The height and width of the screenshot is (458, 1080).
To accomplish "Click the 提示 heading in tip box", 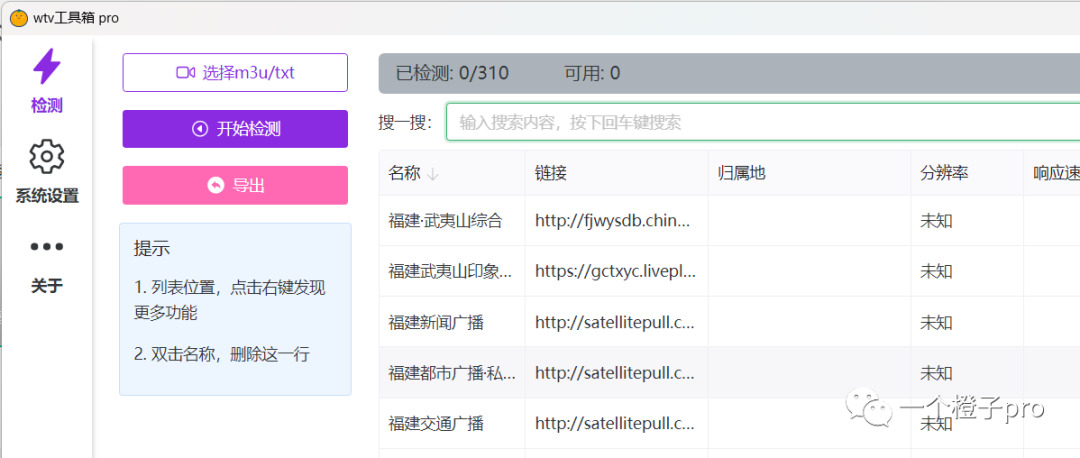I will tap(152, 248).
